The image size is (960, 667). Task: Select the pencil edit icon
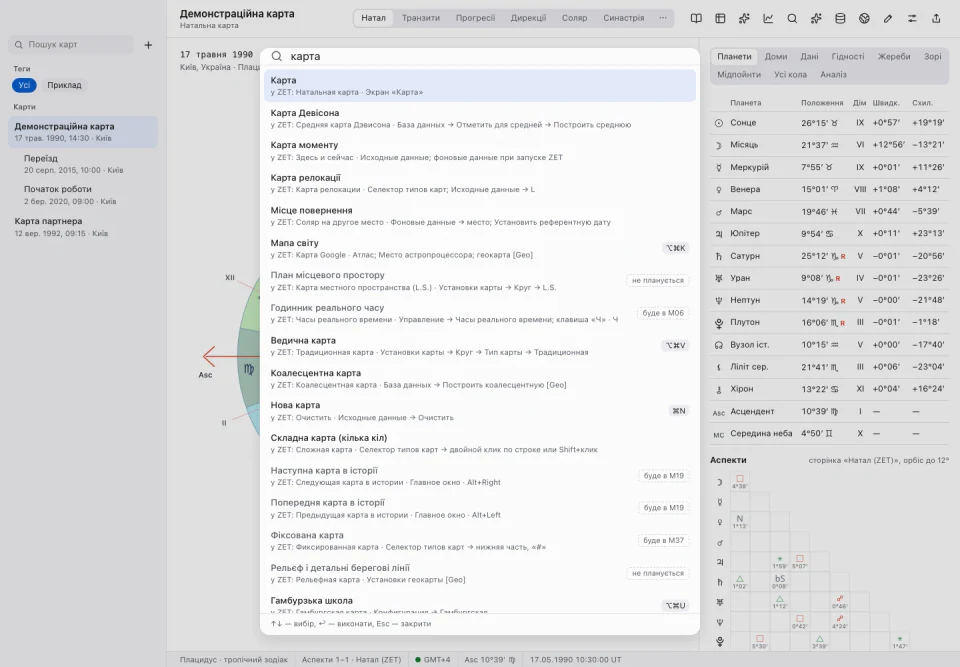pos(888,18)
